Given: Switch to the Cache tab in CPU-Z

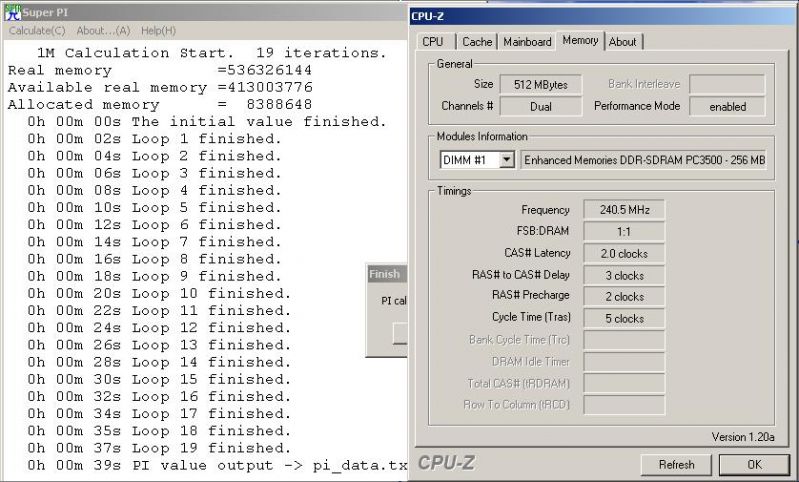Looking at the screenshot, I should pyautogui.click(x=477, y=42).
